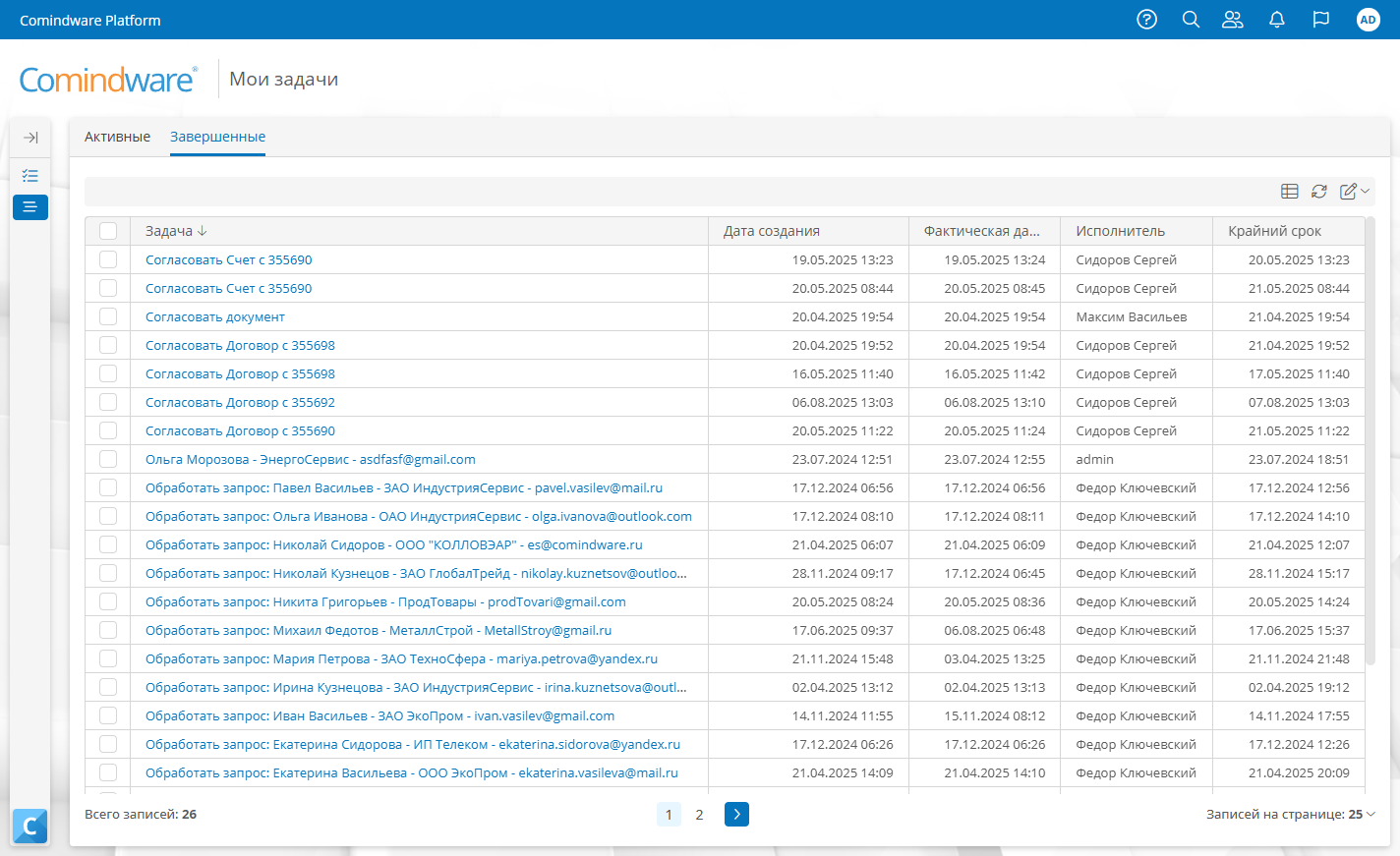The width and height of the screenshot is (1400, 856).
Task: Open task Согласовать Договор с 355692
Action: coord(240,402)
